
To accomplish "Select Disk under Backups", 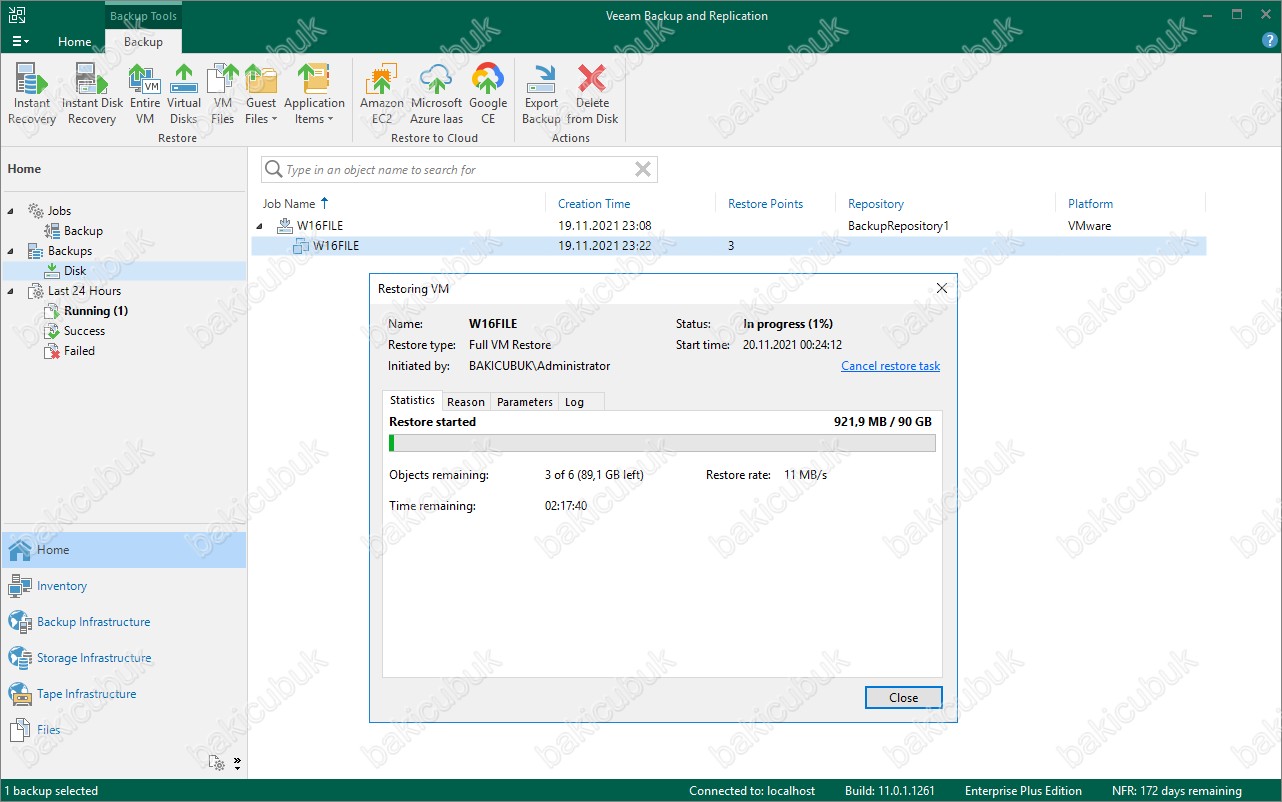I will click(75, 271).
